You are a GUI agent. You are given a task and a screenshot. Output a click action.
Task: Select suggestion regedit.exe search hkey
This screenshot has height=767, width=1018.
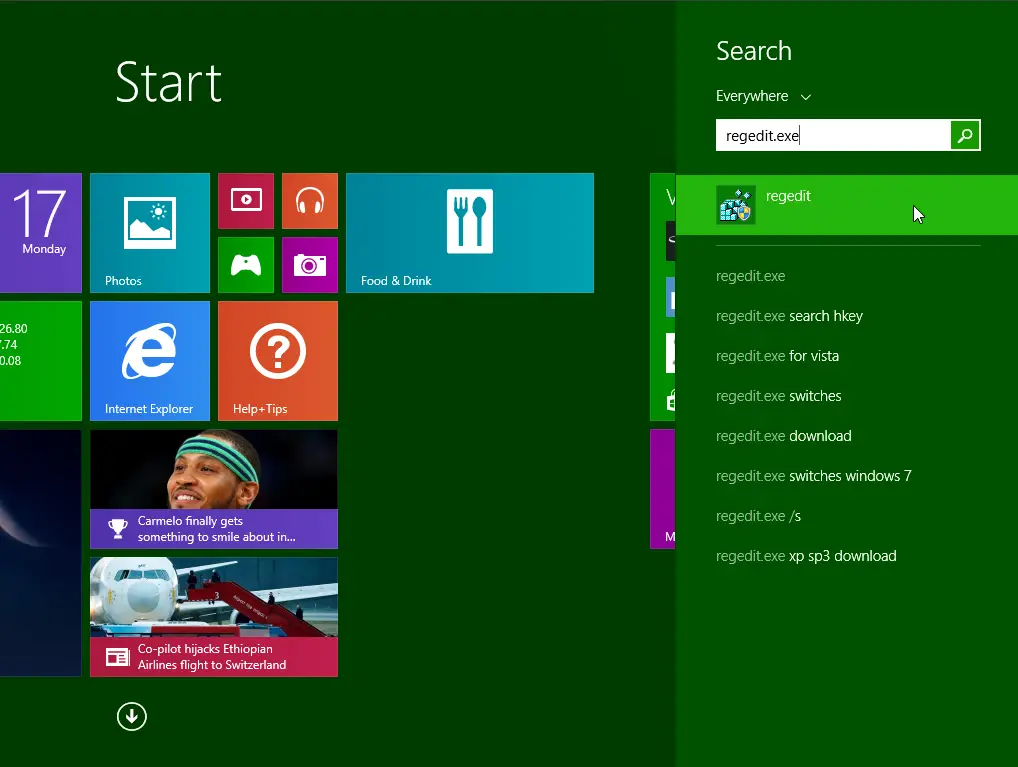(x=789, y=316)
